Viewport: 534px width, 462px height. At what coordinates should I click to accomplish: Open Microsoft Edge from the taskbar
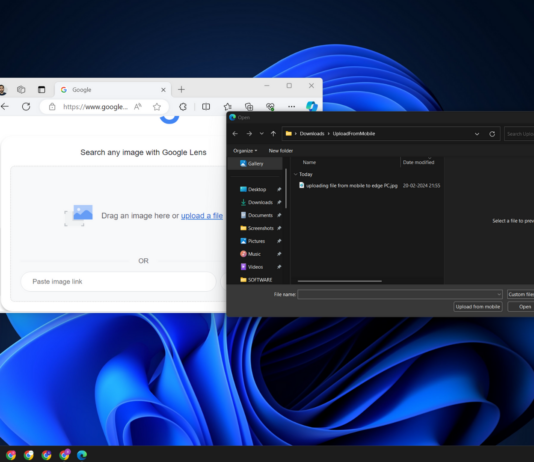click(82, 455)
